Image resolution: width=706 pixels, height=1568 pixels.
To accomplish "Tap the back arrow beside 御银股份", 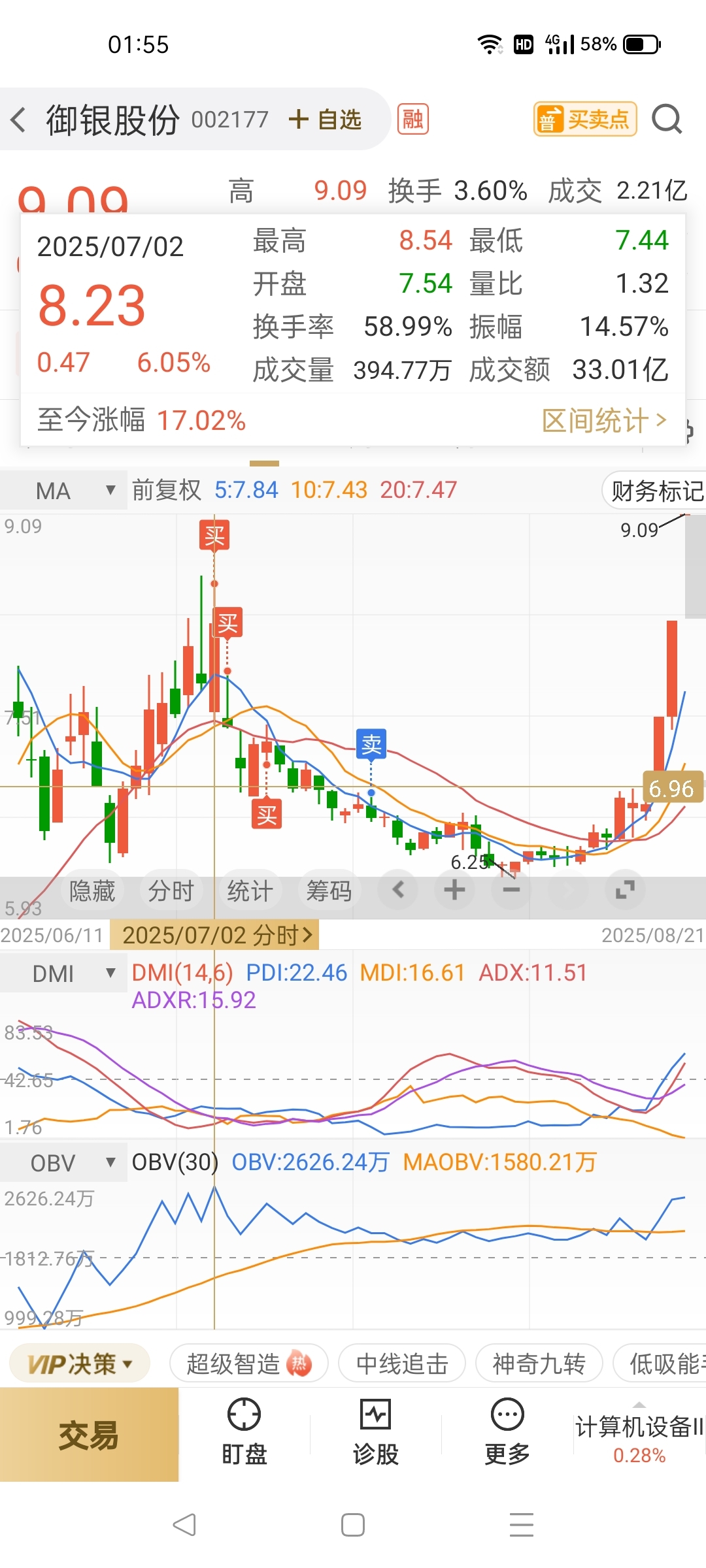I will coord(18,120).
